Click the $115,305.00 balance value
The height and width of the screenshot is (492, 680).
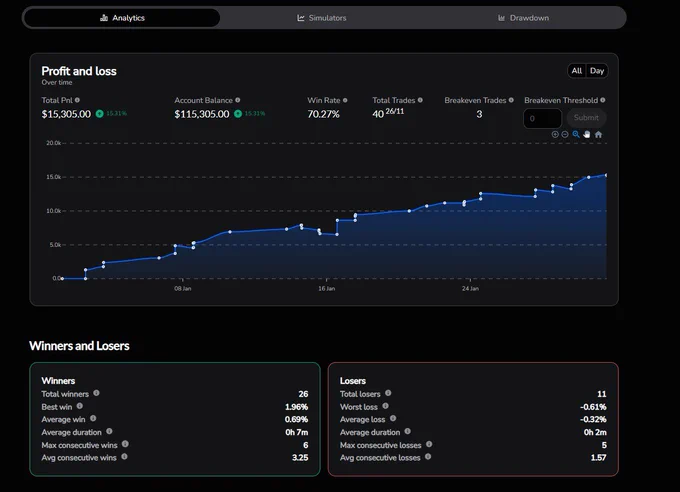click(202, 114)
